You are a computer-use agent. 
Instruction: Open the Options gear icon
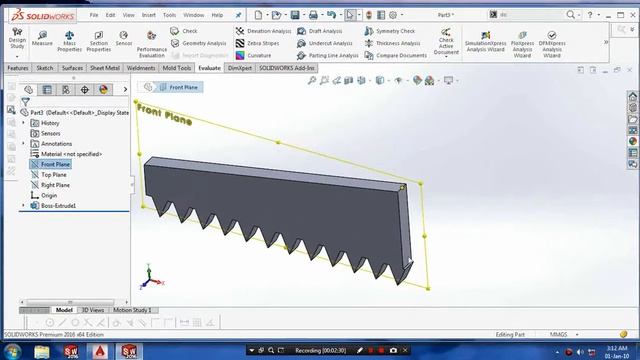tap(393, 15)
